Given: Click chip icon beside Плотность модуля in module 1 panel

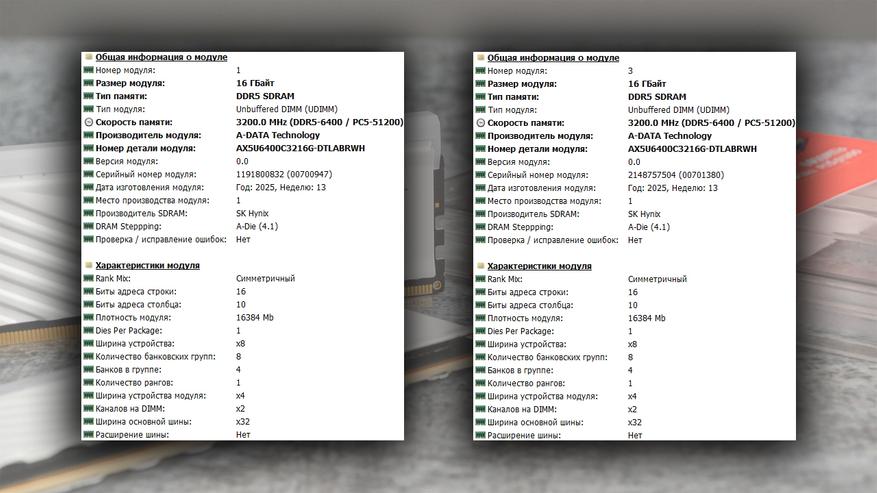Looking at the screenshot, I should coord(88,317).
